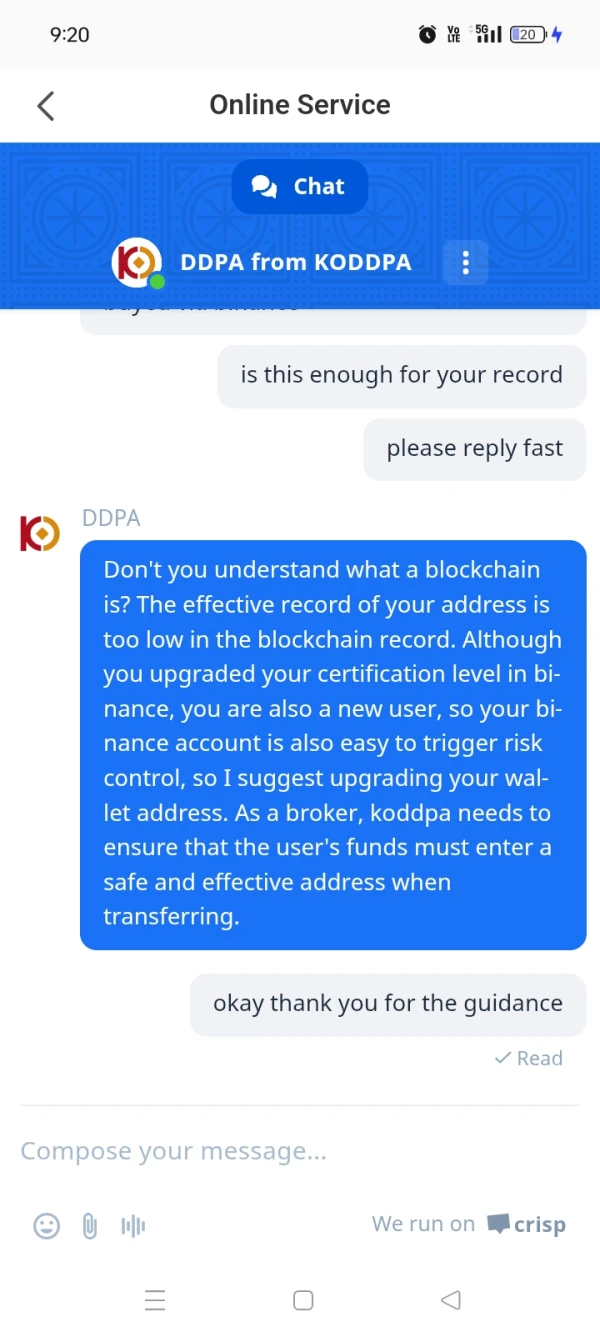
Task: Tap the 'DDPA from KODDPA' title
Action: click(295, 263)
